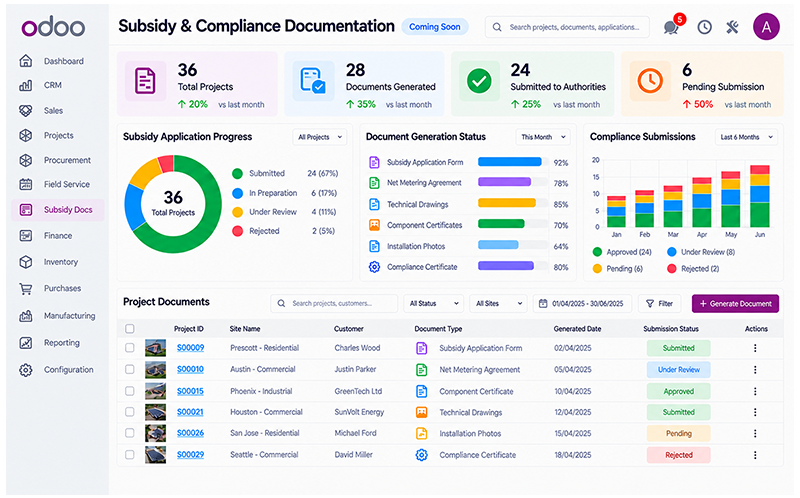Click the Finance sidebar icon
This screenshot has width=800, height=498.
tap(26, 236)
